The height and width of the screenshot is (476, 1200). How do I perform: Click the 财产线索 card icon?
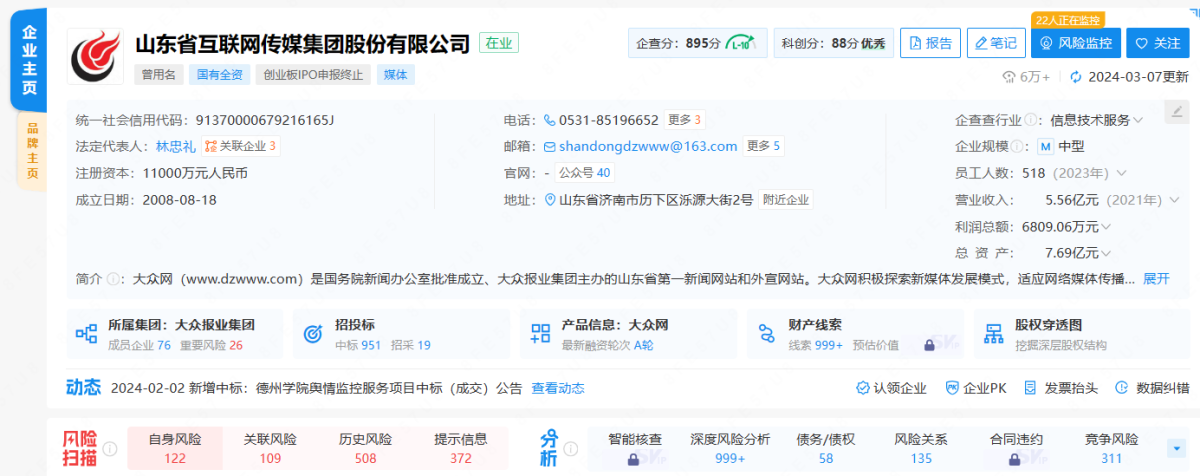point(767,333)
